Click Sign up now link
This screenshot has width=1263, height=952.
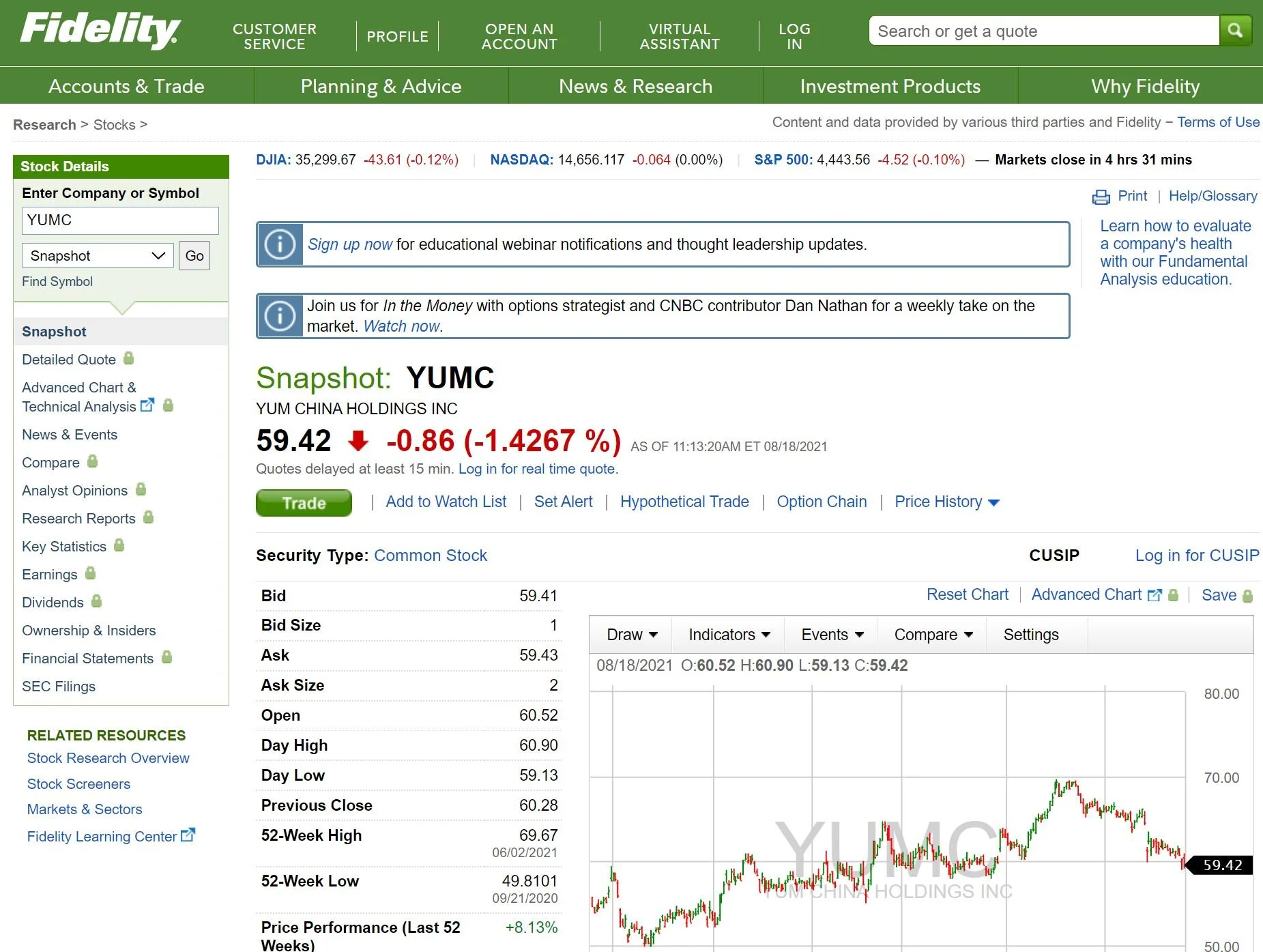point(350,244)
